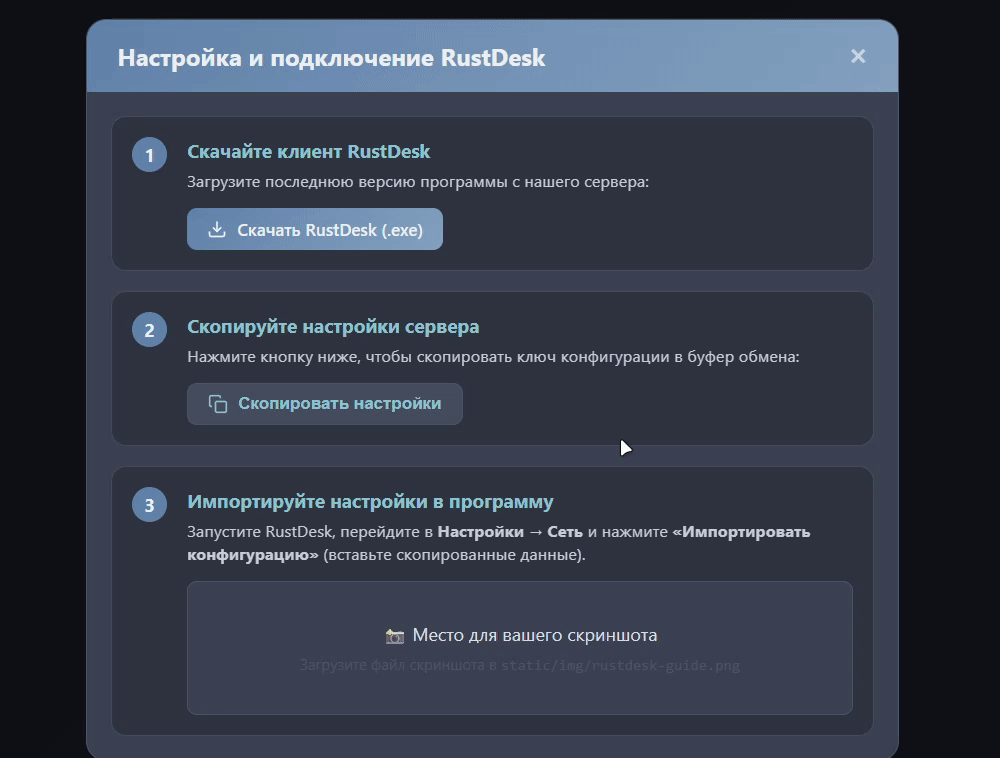Click the heading Скачайте клиент RustDesk
1000x758 pixels.
(x=309, y=152)
